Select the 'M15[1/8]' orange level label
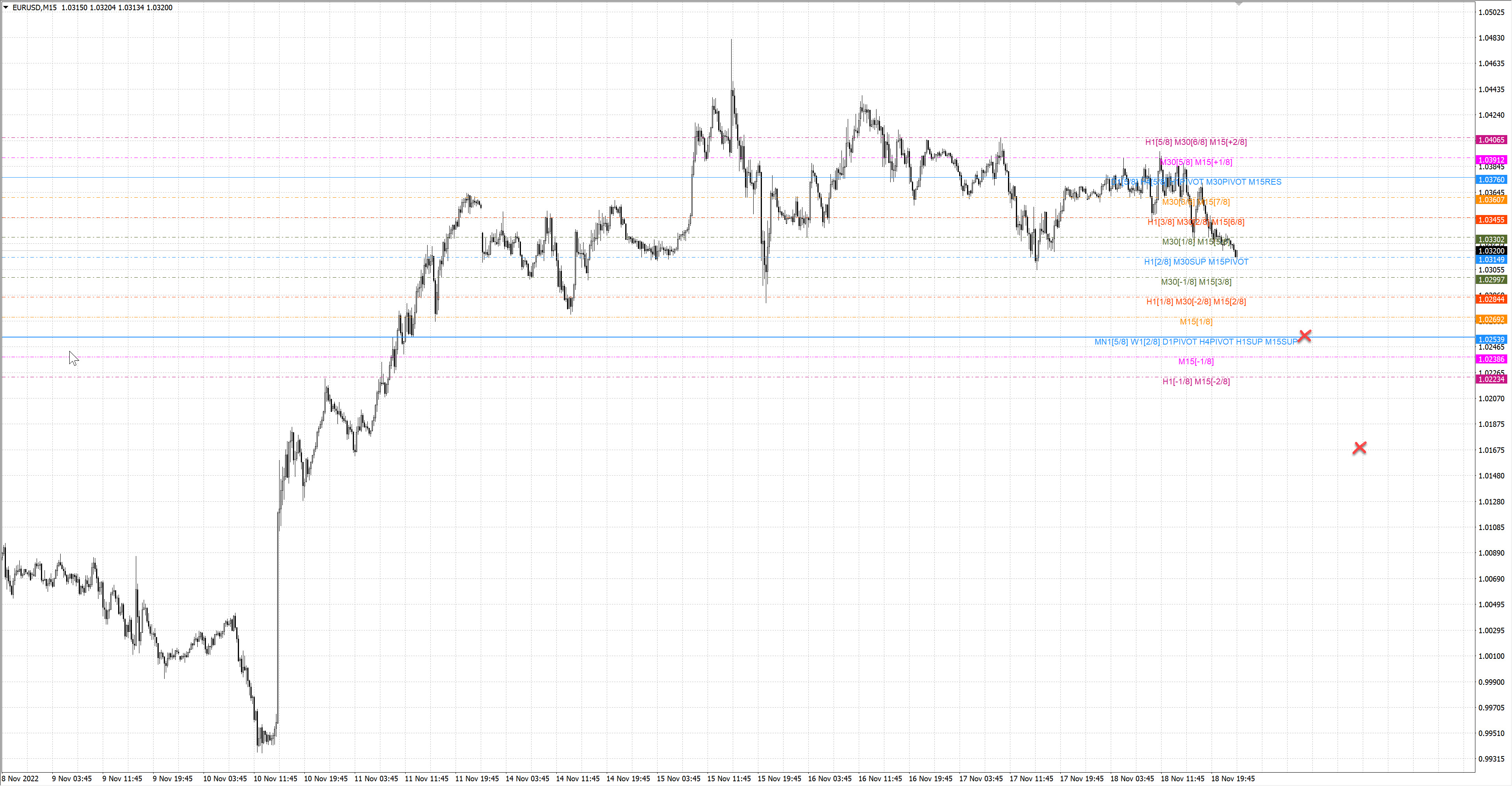Viewport: 1512px width, 786px height. pos(1196,322)
